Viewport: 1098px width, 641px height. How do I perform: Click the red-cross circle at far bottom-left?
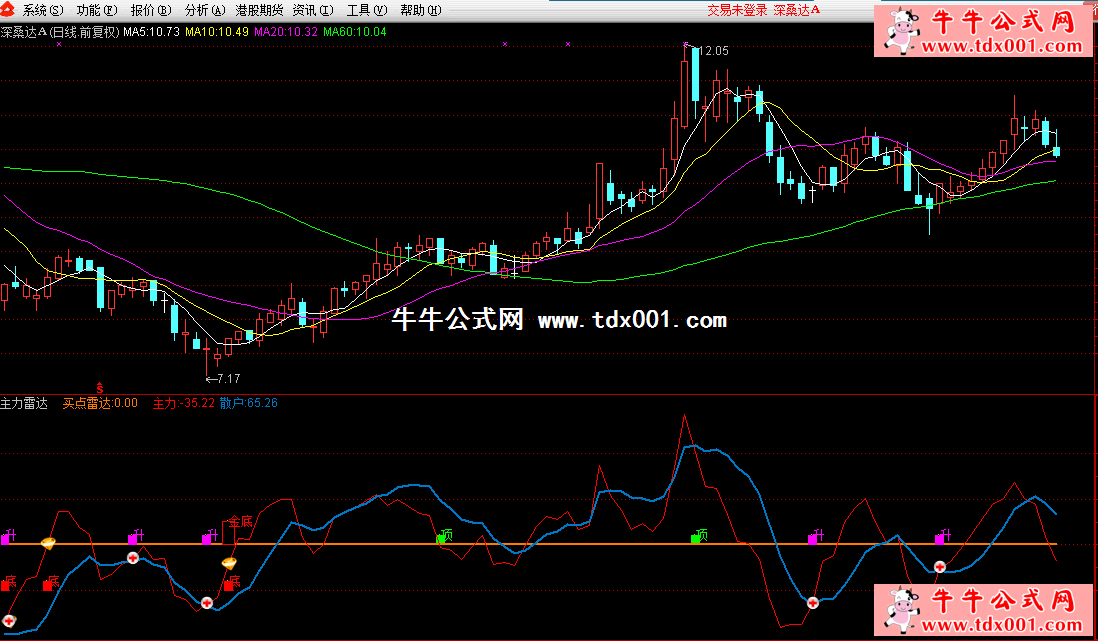pyautogui.click(x=10, y=620)
